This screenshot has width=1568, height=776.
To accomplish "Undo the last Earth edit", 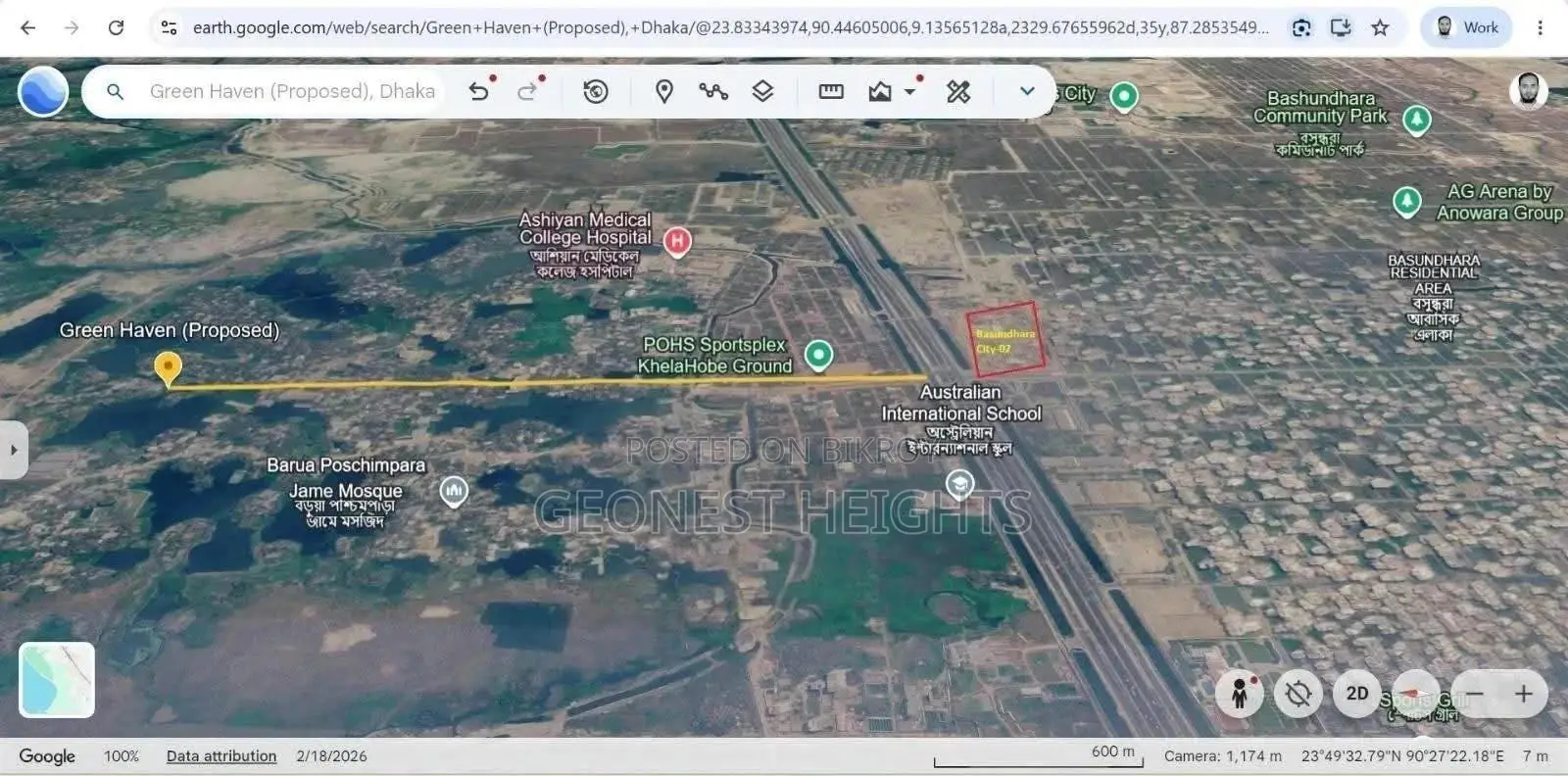I will point(479,91).
